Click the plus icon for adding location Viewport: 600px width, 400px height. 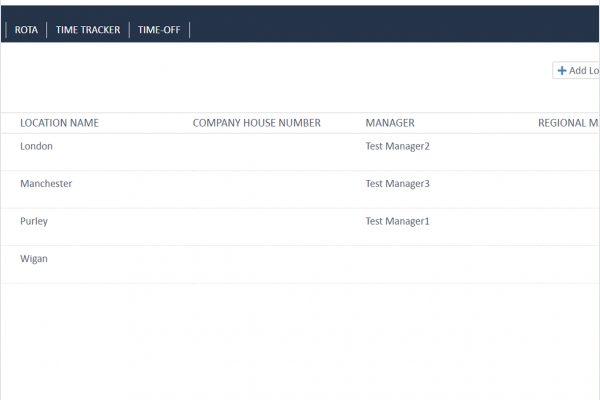pos(562,71)
